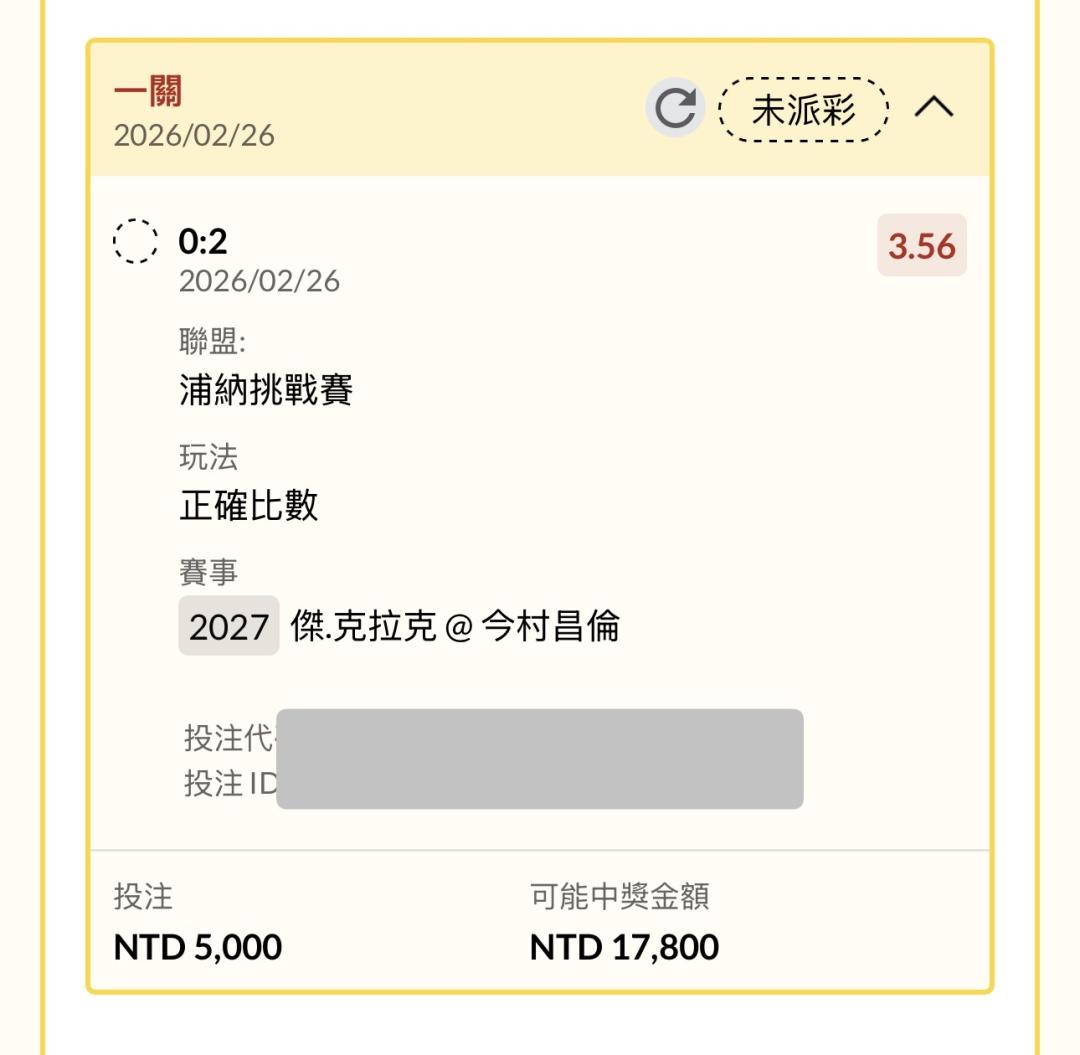Click the refresh icon in the header
Screen dimensions: 1080x1055
pyautogui.click(x=676, y=109)
